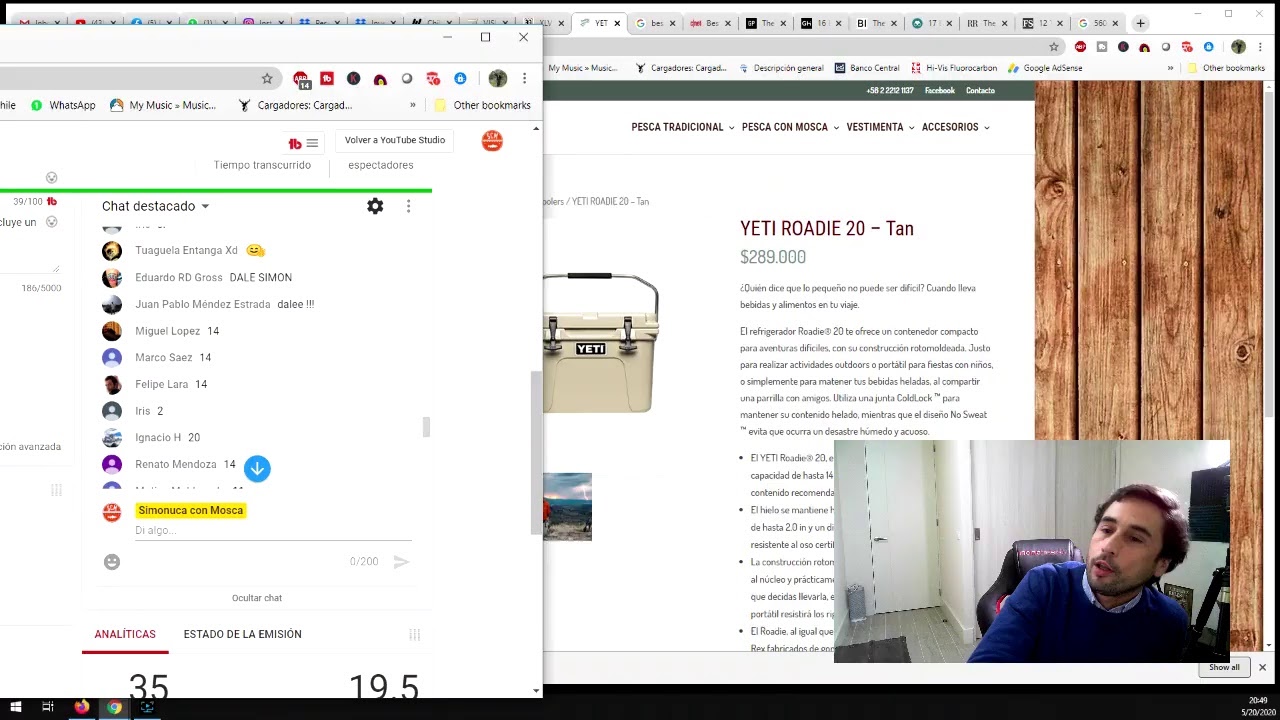Send the chat message with arrow icon

pyautogui.click(x=401, y=562)
